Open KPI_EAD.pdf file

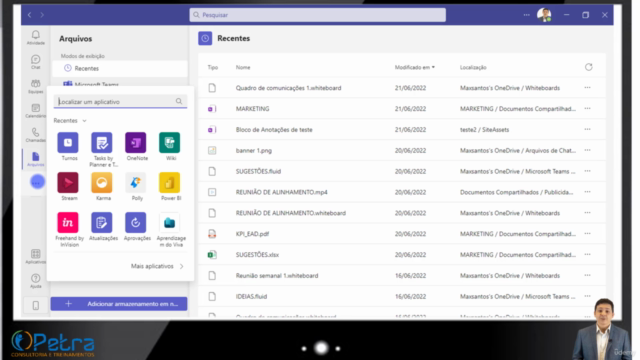[252, 234]
